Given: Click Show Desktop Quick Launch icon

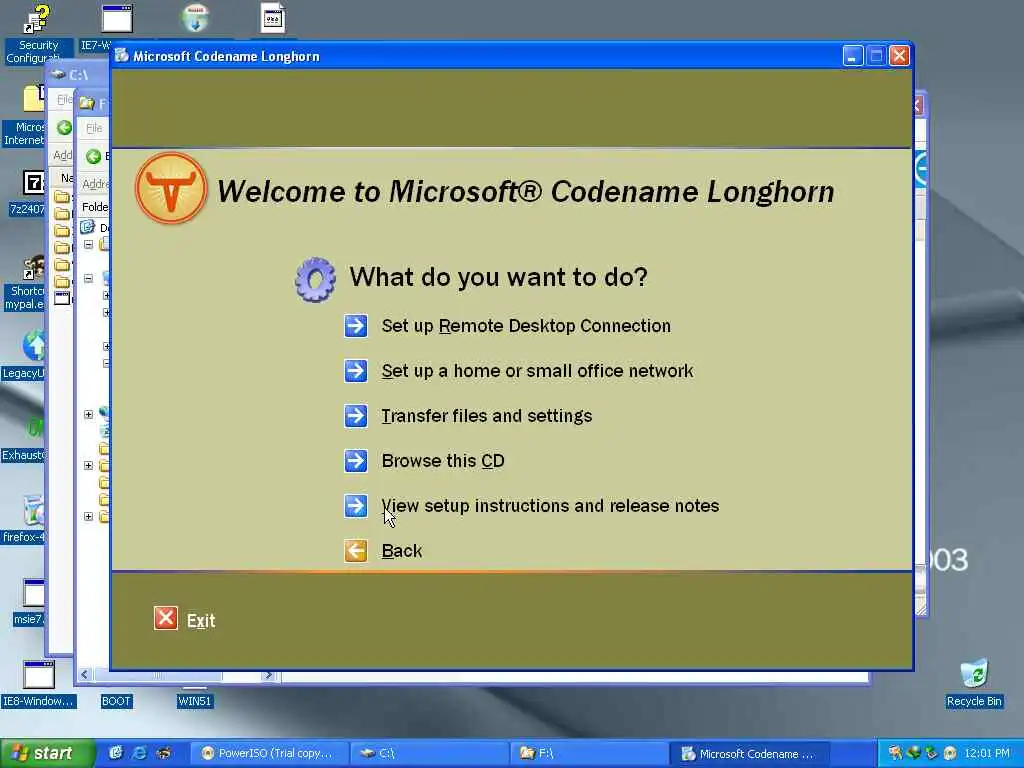Looking at the screenshot, I should click(116, 753).
